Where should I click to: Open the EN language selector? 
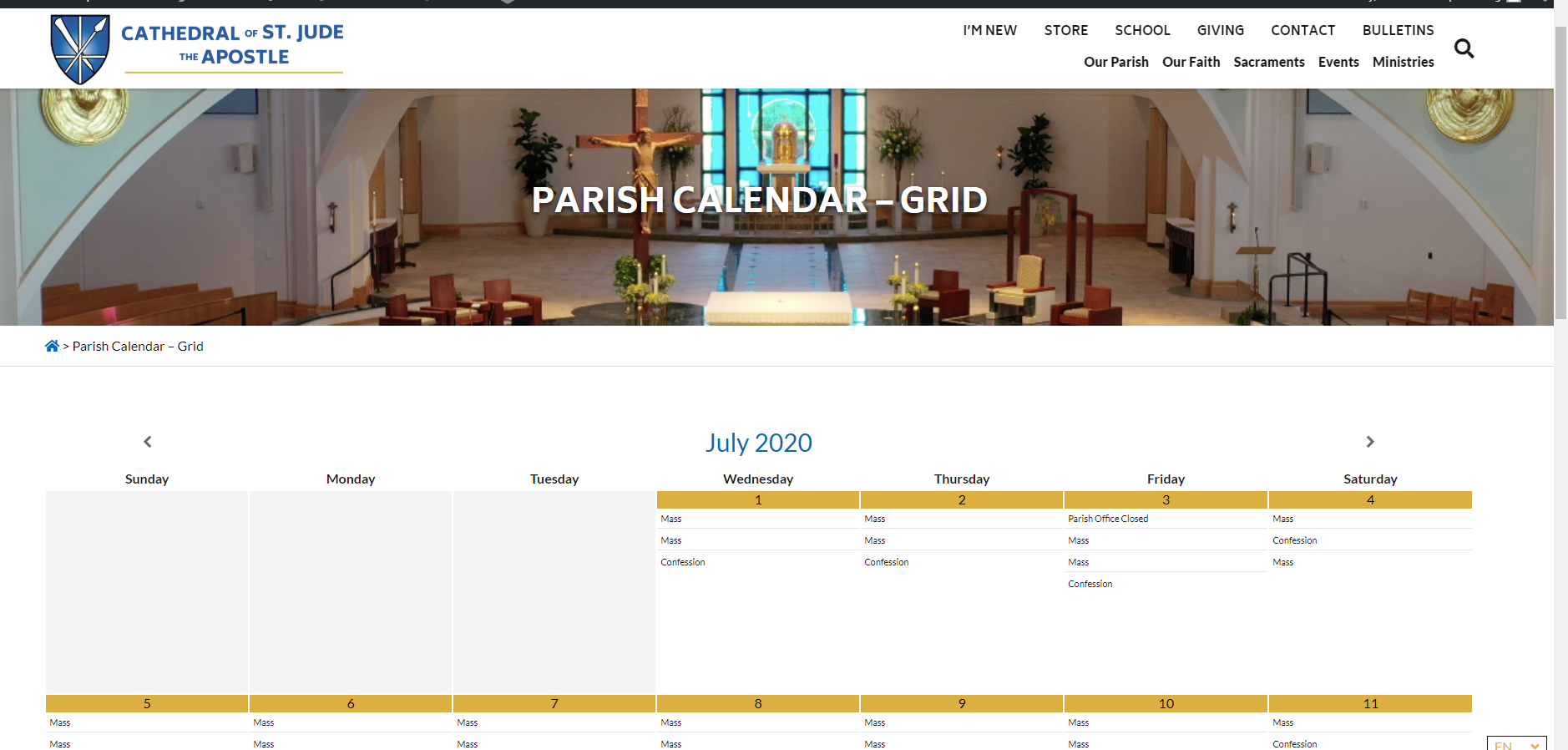point(1516,744)
